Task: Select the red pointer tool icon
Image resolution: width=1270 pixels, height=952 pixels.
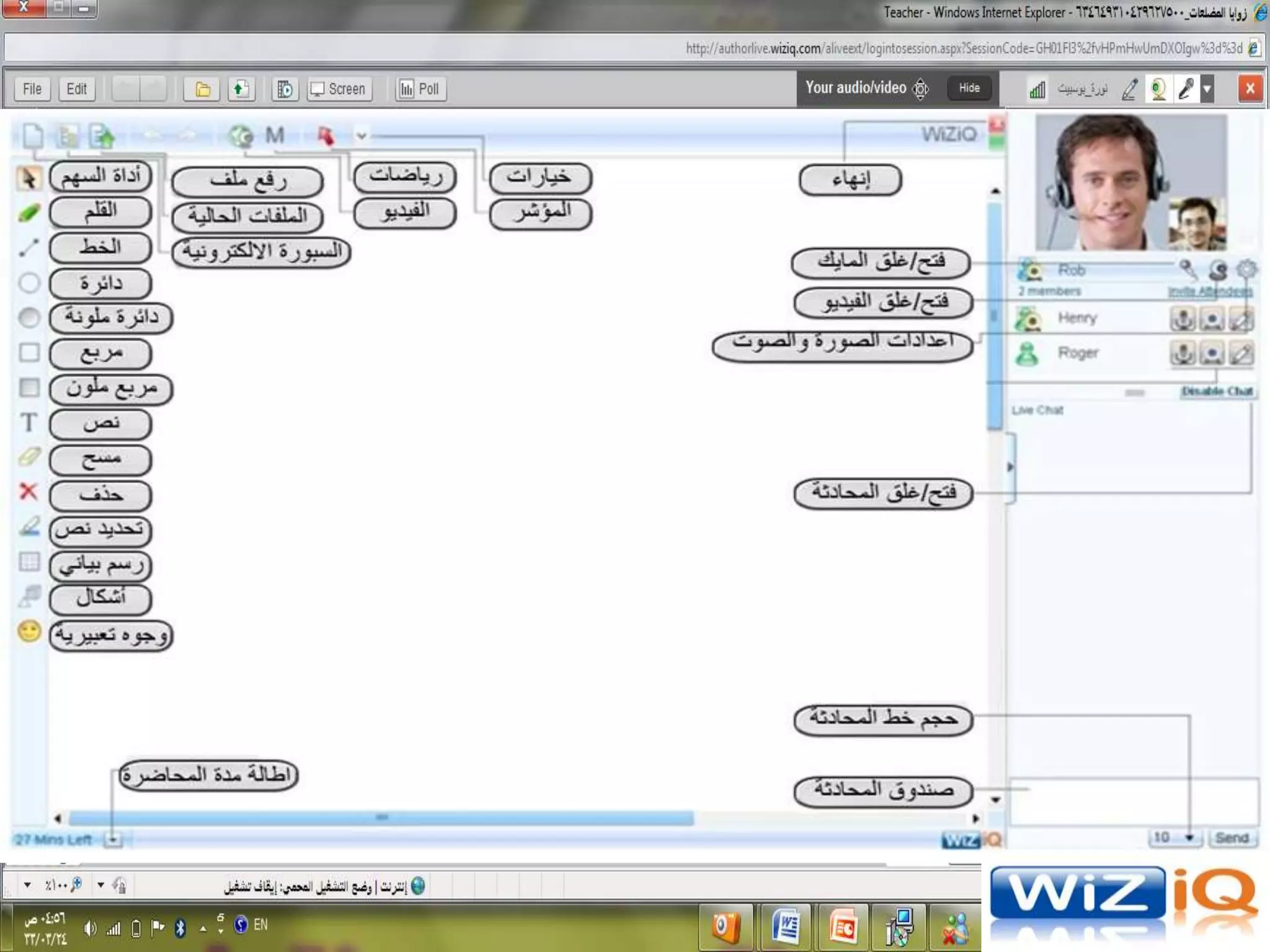Action: 326,136
